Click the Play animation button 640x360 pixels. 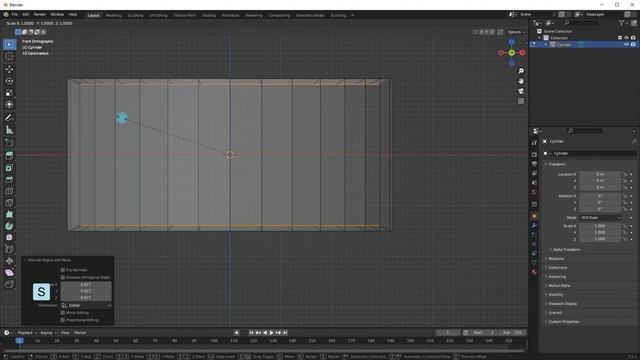271,333
